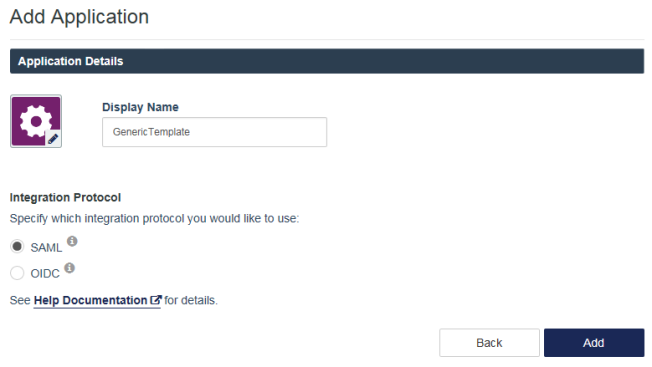
Task: Click the Back button
Action: tap(489, 343)
